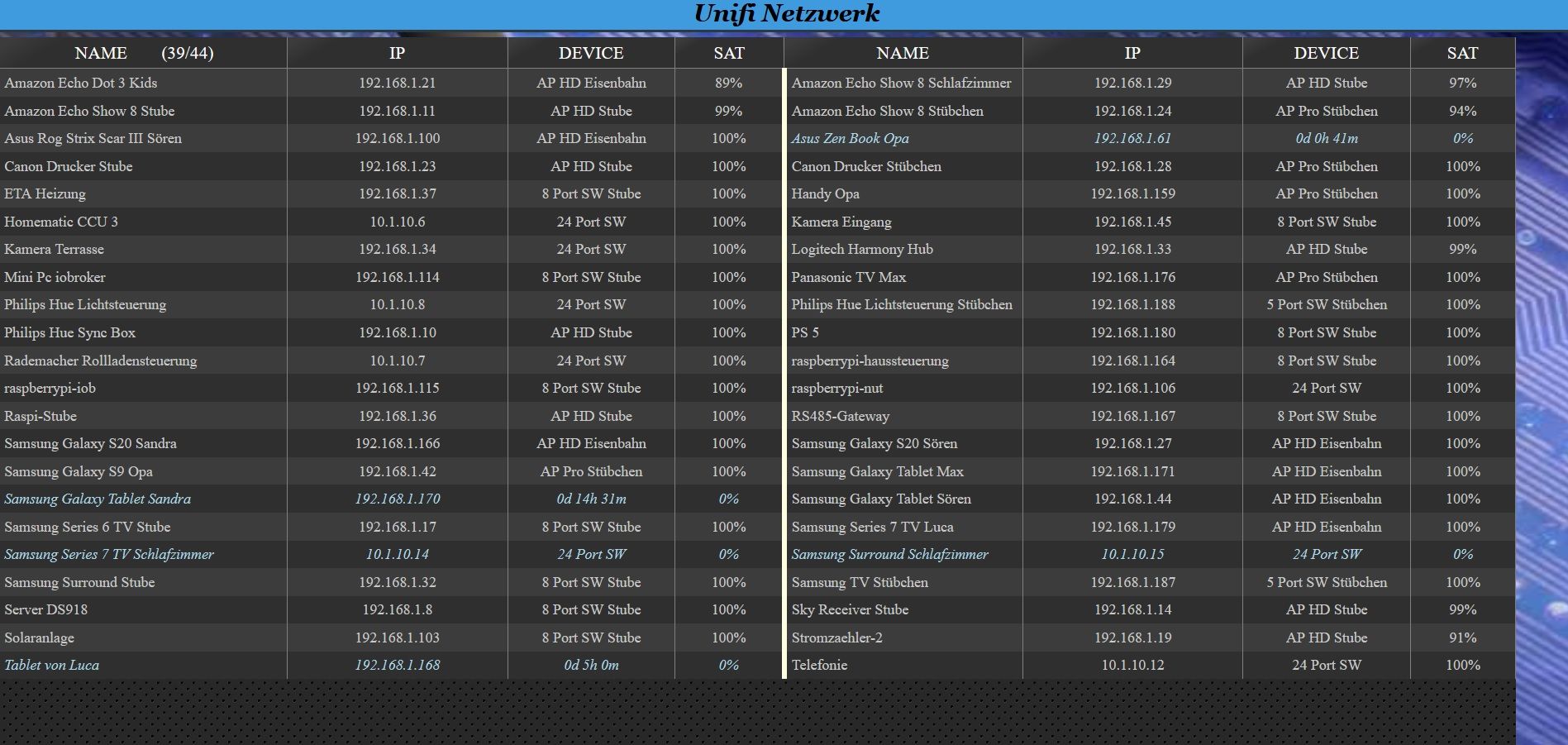Click 89% saturation of Echo Dot 3 Kids
The image size is (1568, 745).
728,83
